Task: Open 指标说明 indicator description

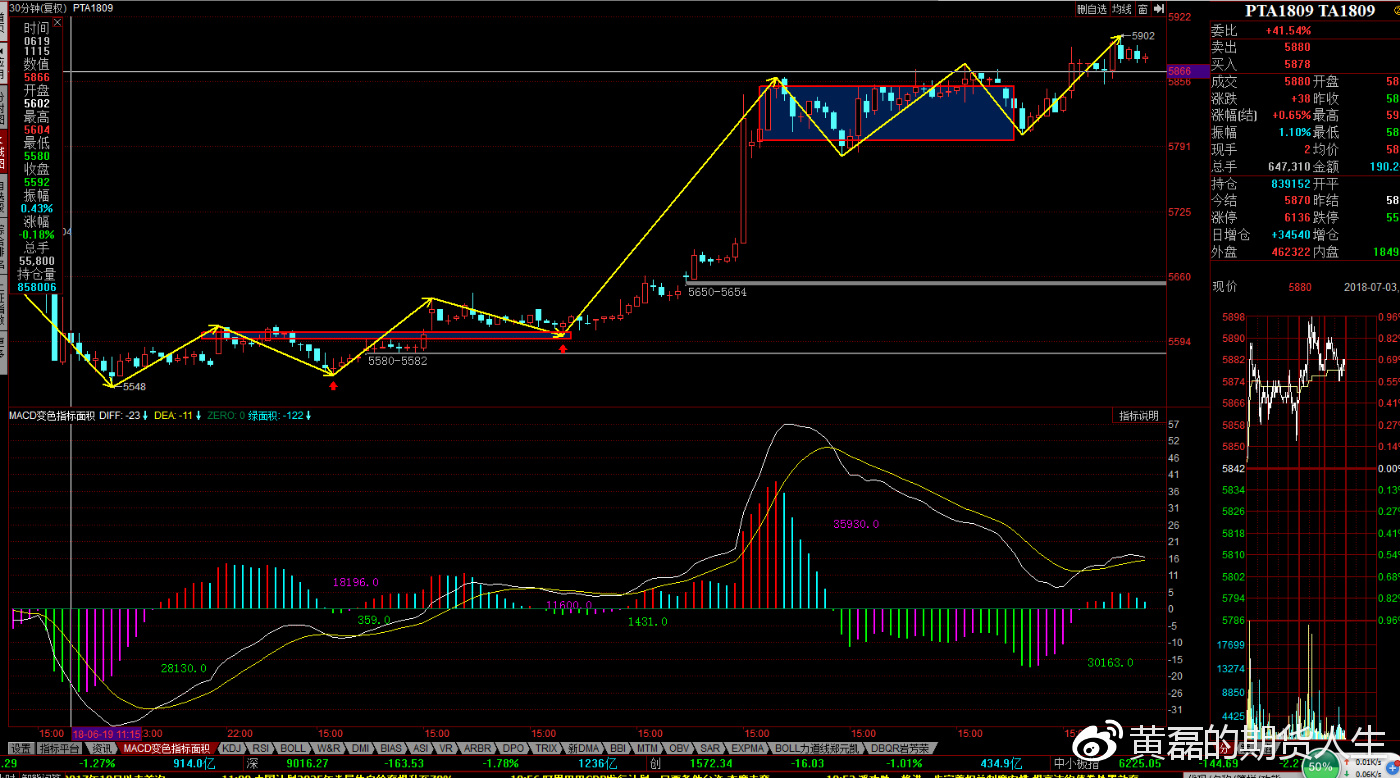Action: pyautogui.click(x=1138, y=415)
